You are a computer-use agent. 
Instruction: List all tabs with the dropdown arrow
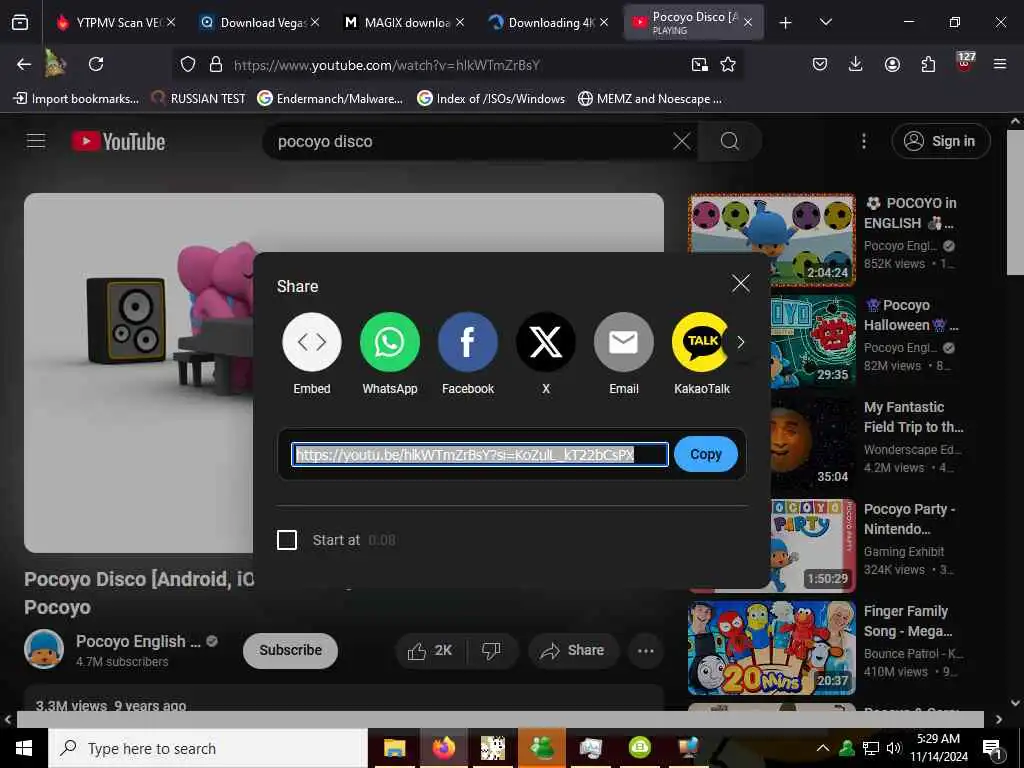(825, 22)
